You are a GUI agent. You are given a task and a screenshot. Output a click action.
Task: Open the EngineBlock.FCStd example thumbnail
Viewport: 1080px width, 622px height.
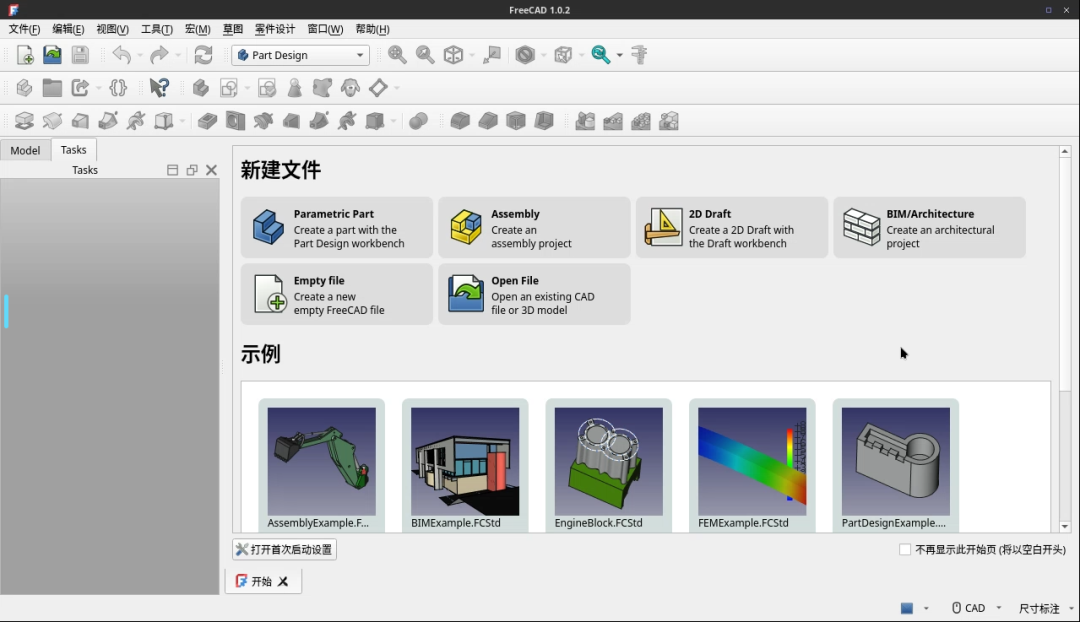(x=608, y=462)
